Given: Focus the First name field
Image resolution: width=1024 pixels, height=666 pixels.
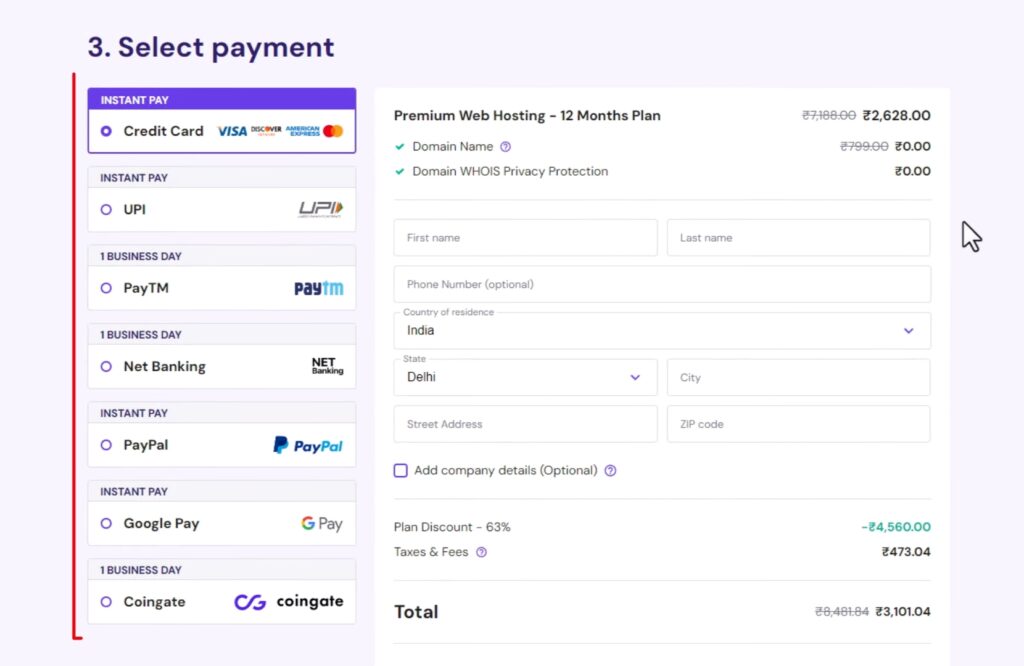Looking at the screenshot, I should point(525,238).
